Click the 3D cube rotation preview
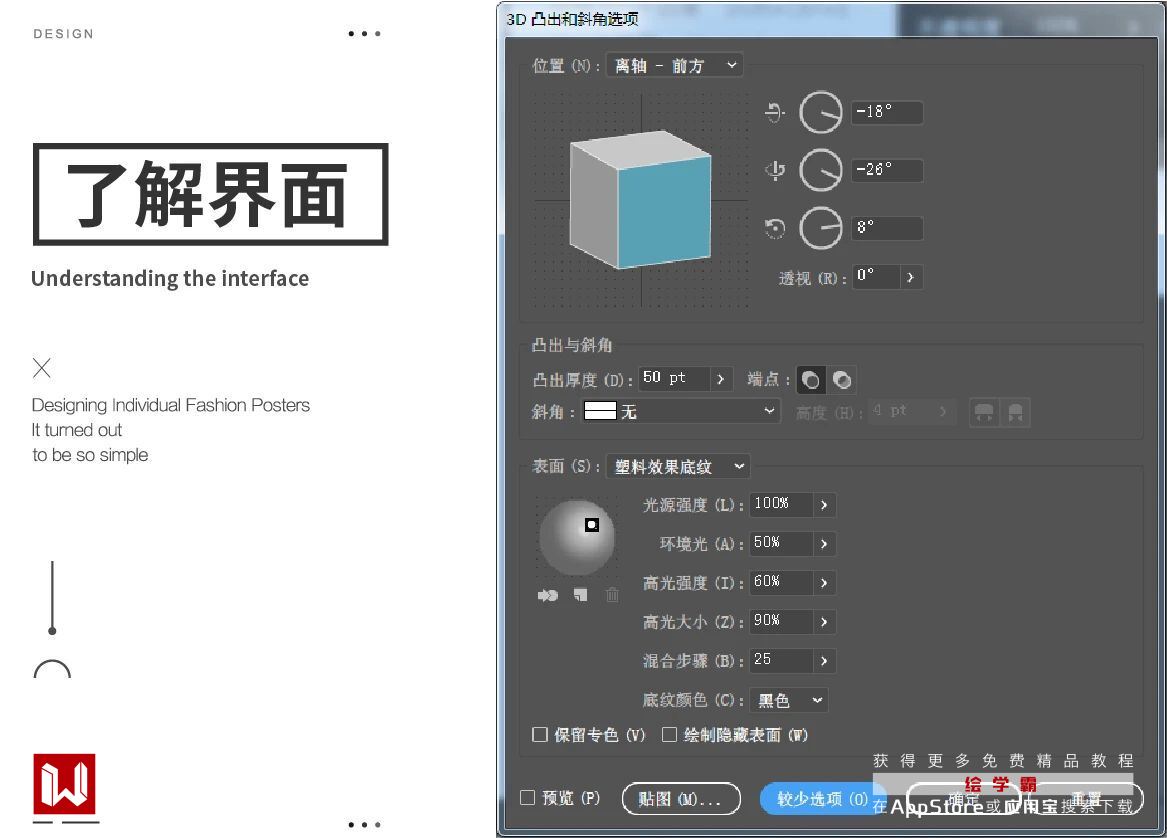The height and width of the screenshot is (838, 1167). 640,199
